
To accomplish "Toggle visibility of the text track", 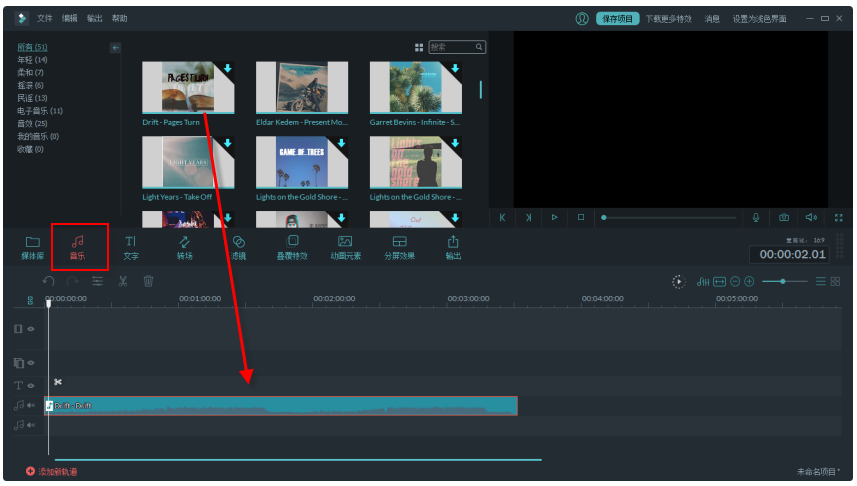I will (30, 385).
